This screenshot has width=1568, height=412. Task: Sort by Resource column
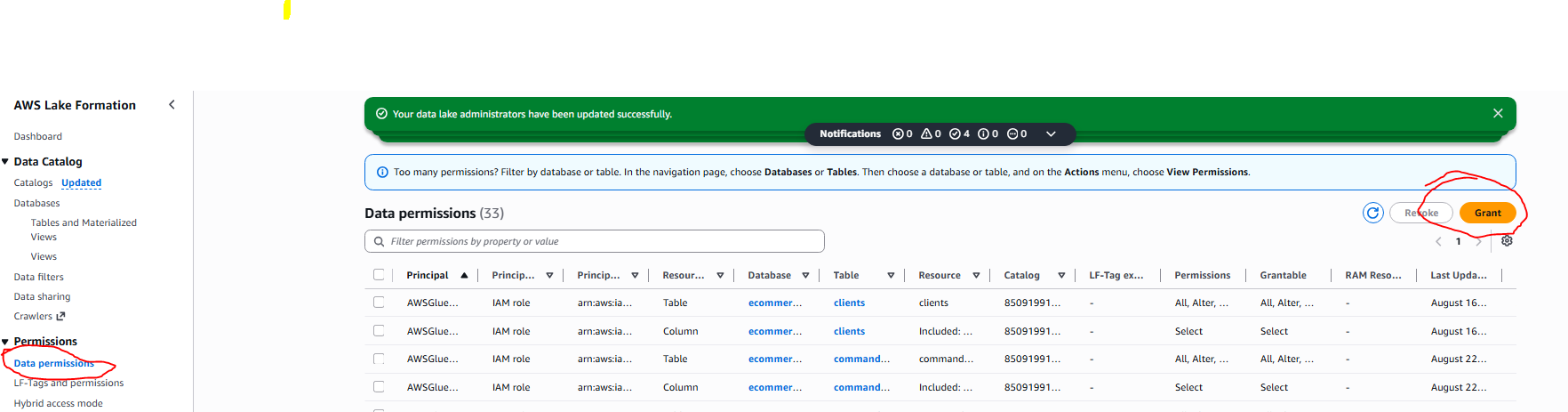976,276
